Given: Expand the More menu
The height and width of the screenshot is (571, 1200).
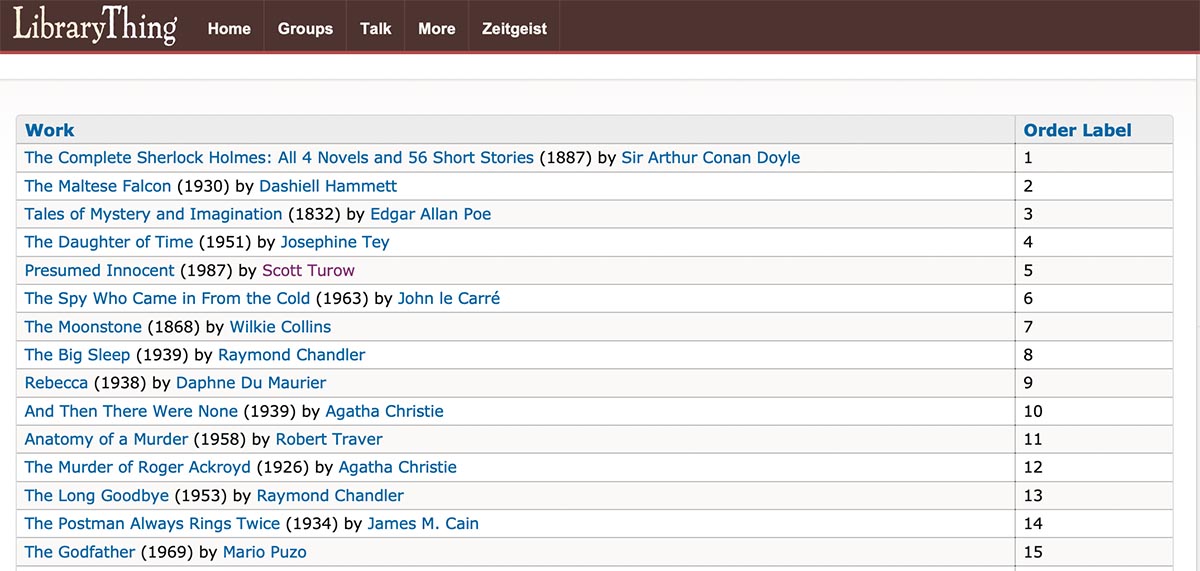Looking at the screenshot, I should coord(437,28).
